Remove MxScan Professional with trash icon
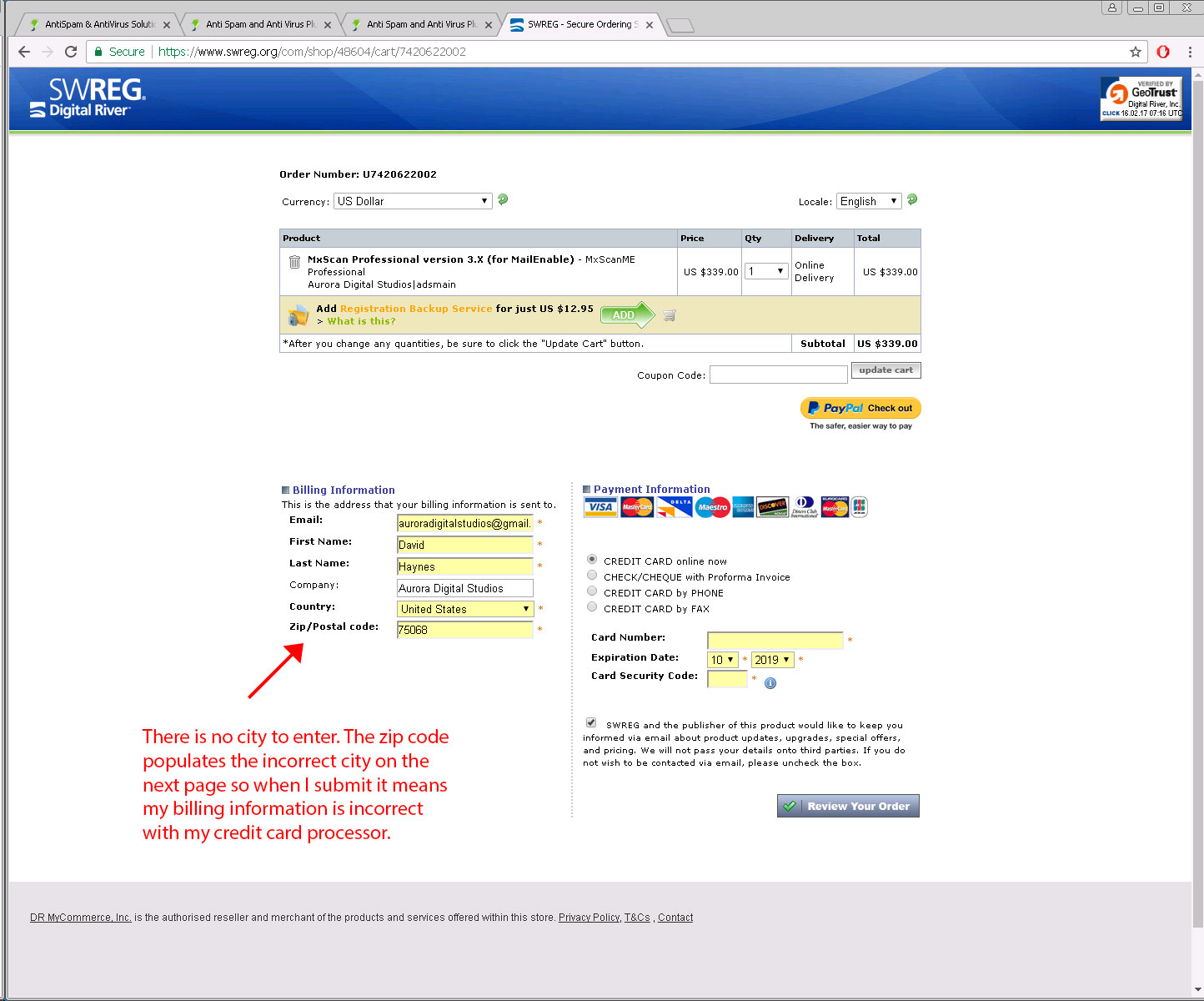 click(x=294, y=262)
